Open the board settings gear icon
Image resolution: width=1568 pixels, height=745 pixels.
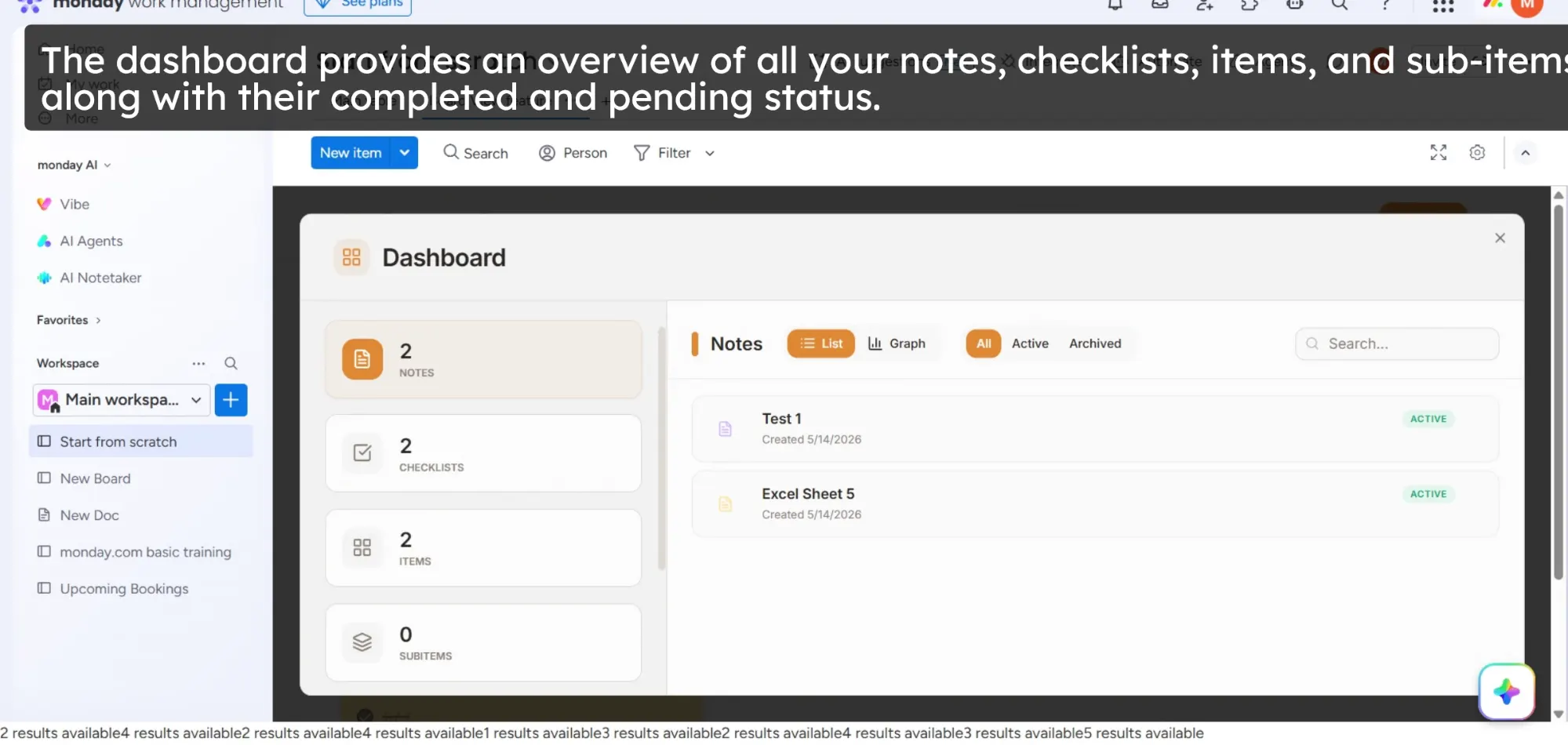[1477, 153]
